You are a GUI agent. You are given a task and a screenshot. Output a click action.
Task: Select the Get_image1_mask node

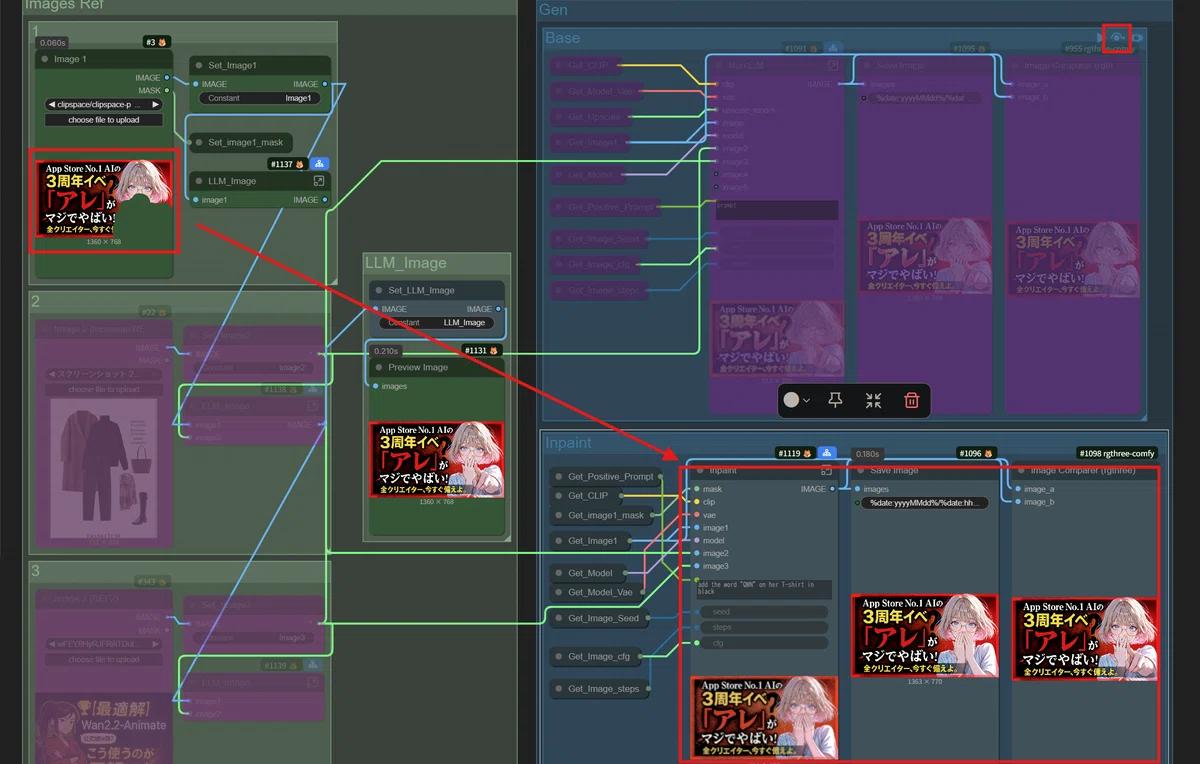(x=603, y=515)
